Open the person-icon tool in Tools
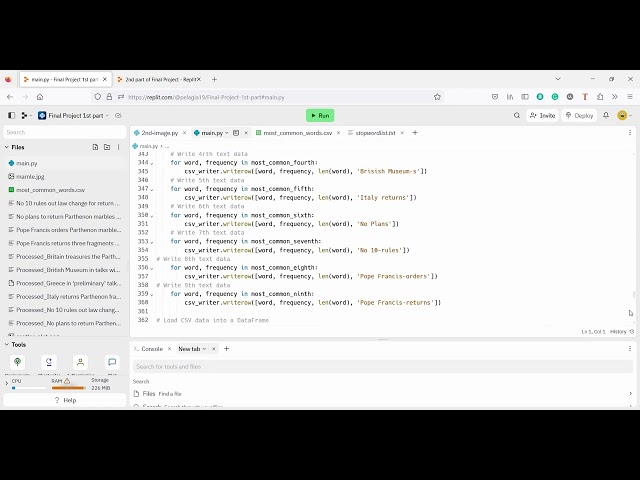Screen dimensions: 640x480 pyautogui.click(x=80, y=362)
